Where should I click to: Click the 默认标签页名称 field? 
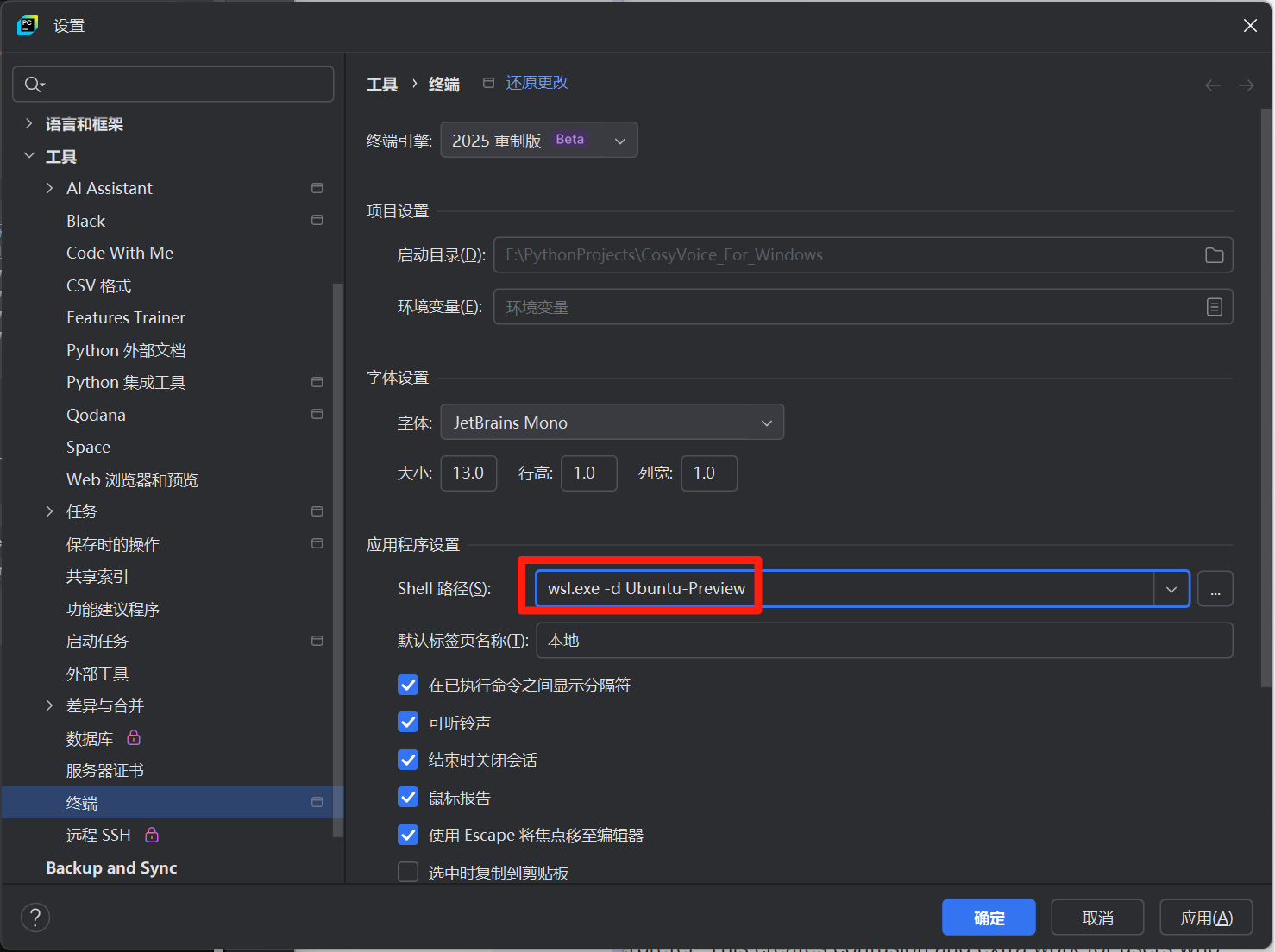[884, 641]
